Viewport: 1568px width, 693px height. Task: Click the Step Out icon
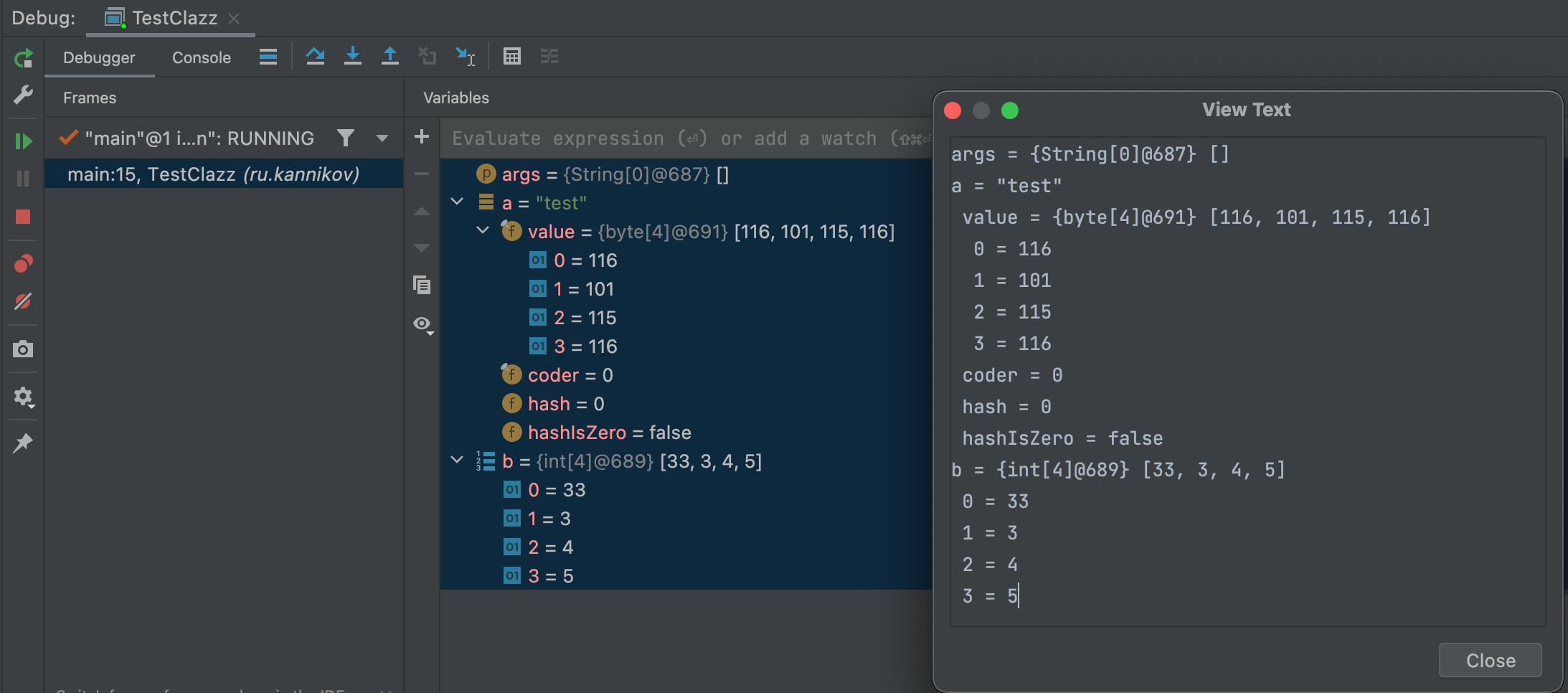tap(389, 56)
